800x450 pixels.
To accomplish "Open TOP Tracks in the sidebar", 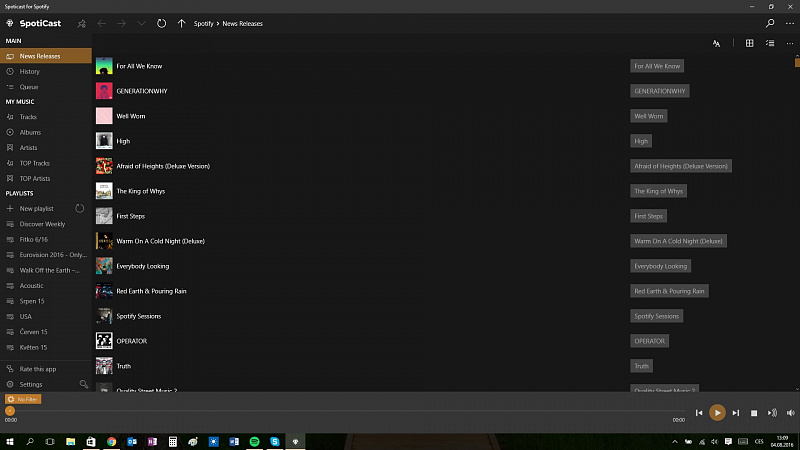I will 46,163.
